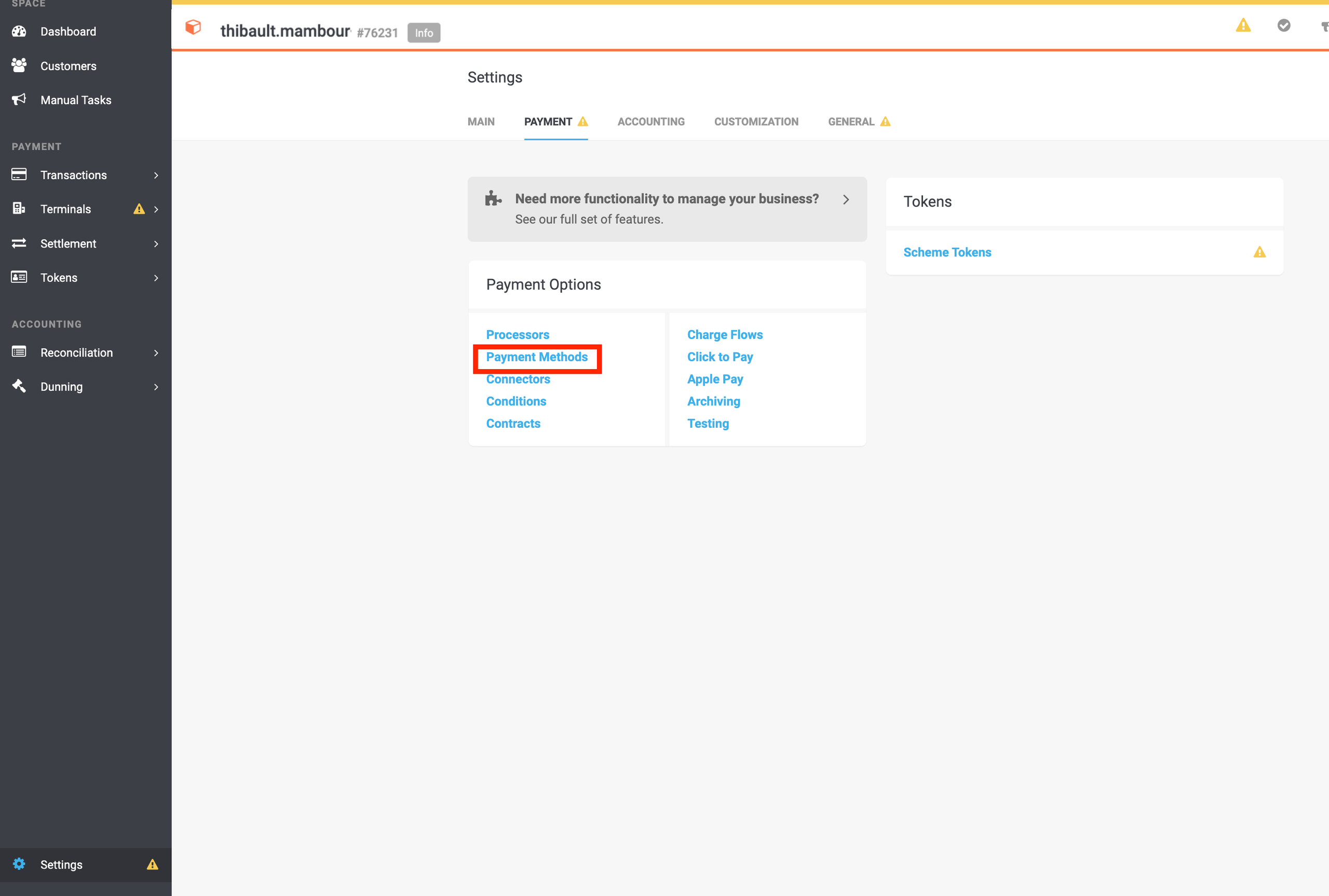Viewport: 1329px width, 896px height.
Task: Switch to the Accounting settings tab
Action: coord(651,121)
